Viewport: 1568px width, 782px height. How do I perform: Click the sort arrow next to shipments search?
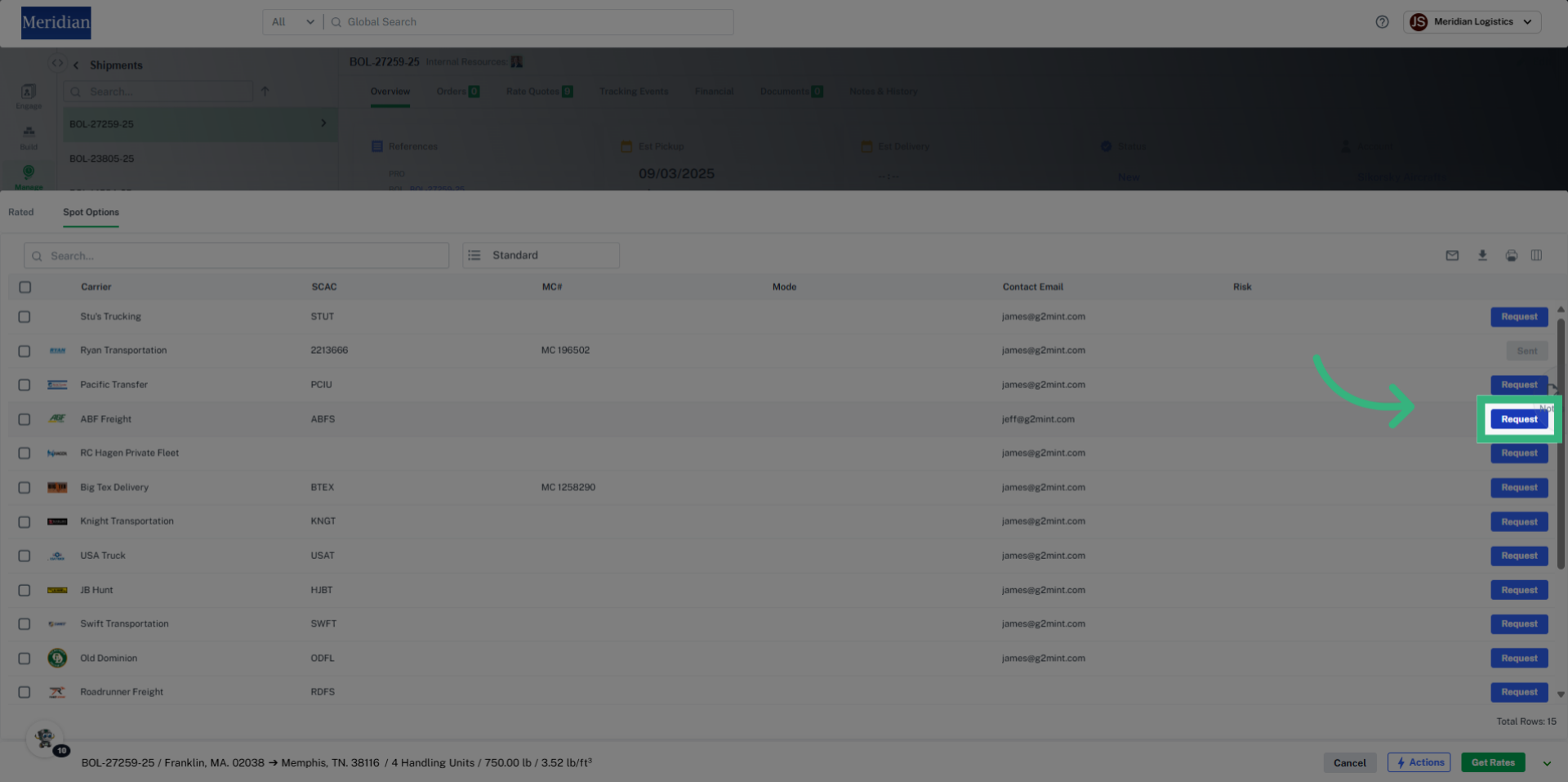pyautogui.click(x=265, y=92)
